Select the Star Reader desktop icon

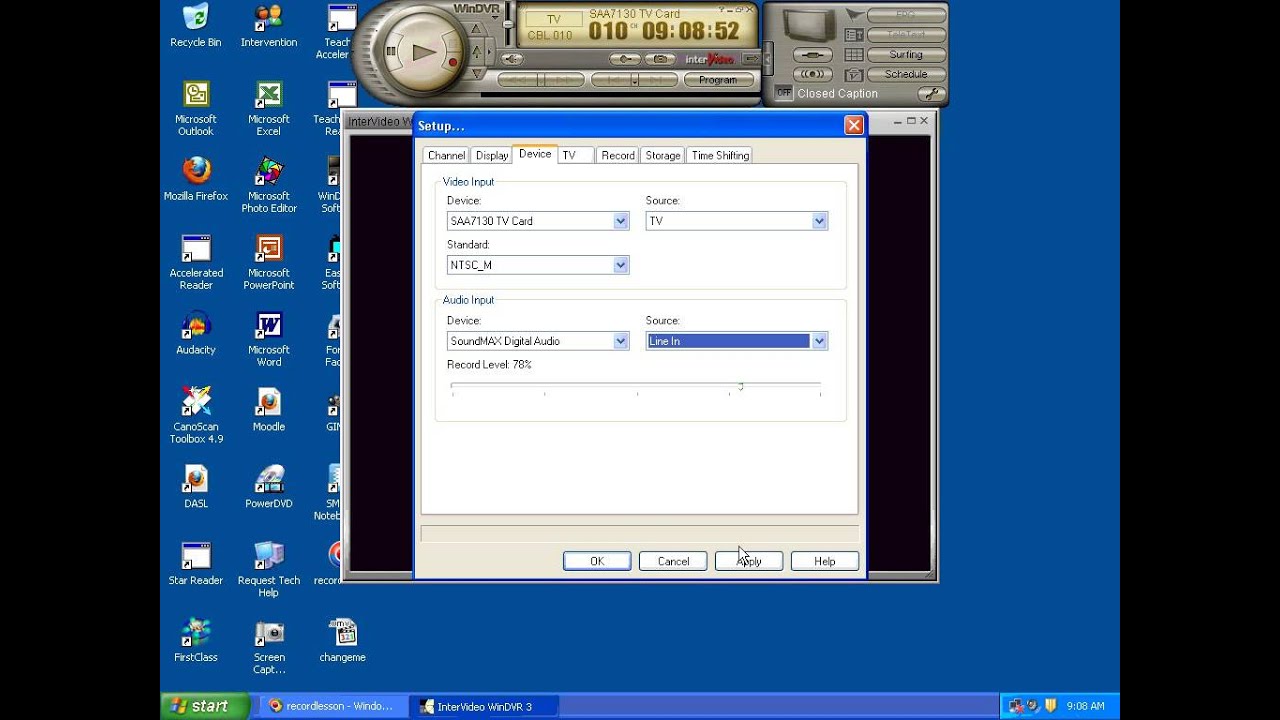tap(196, 563)
